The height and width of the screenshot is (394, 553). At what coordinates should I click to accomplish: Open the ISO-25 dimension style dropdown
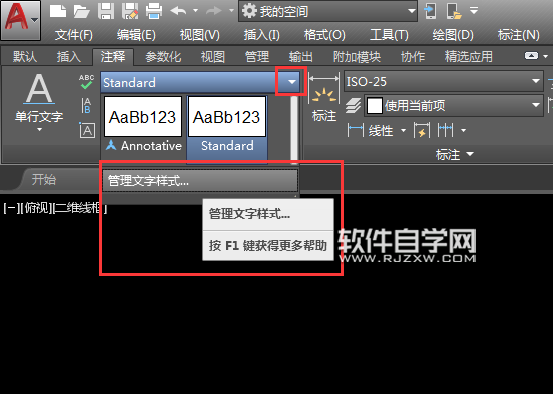[444, 82]
